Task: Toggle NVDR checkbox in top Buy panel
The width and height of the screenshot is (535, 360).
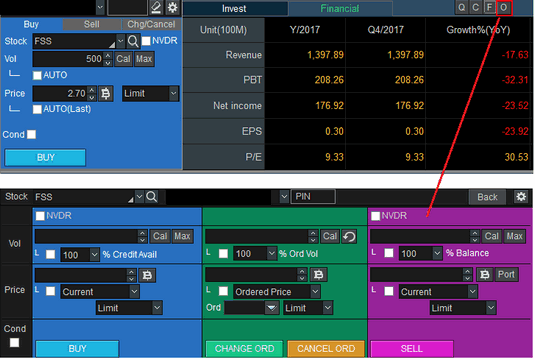Action: click(146, 41)
